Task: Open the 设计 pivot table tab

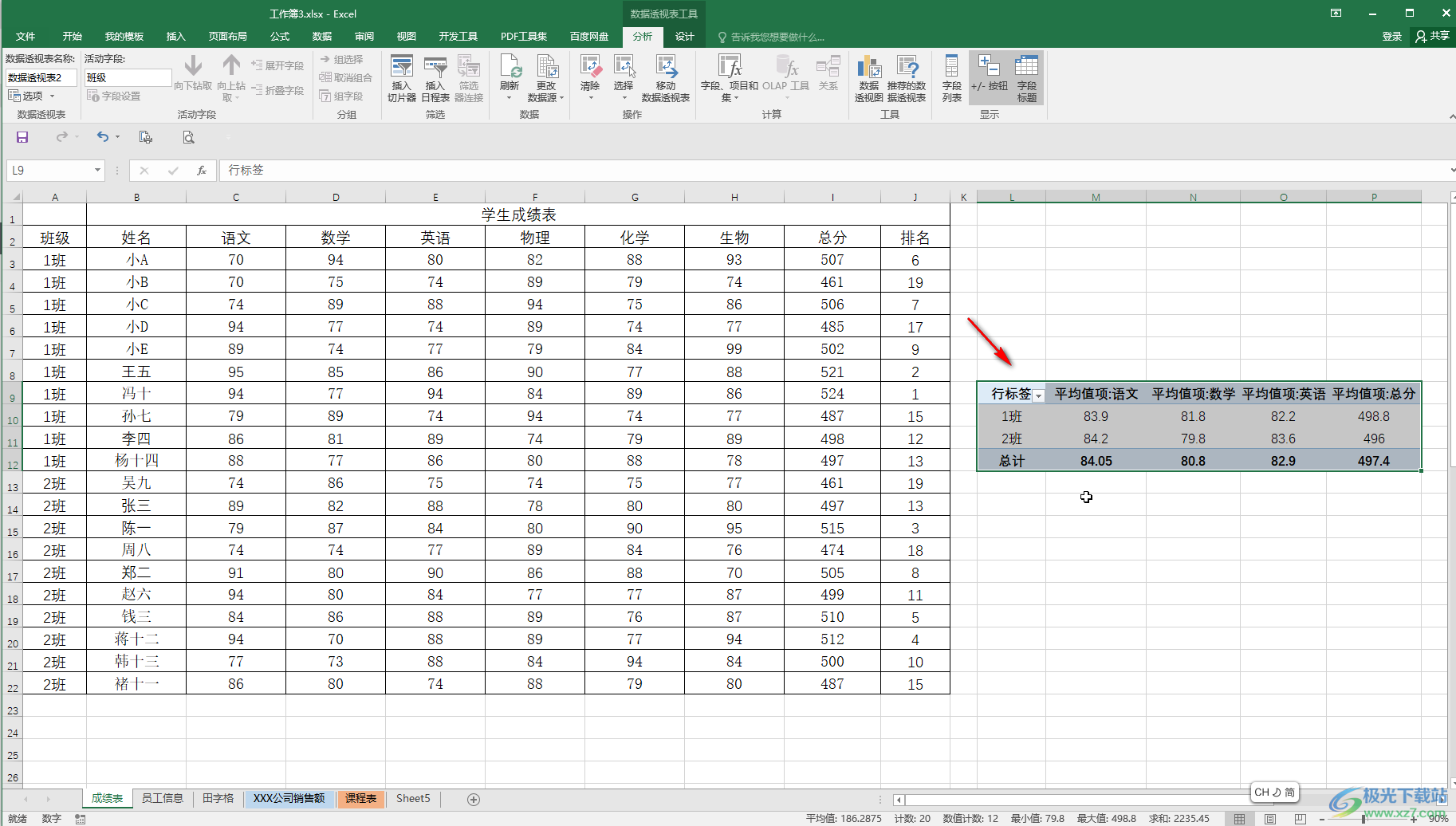Action: click(684, 37)
